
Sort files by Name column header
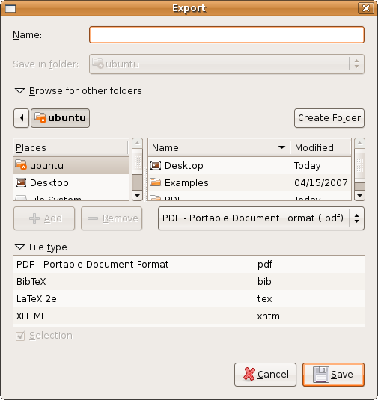click(219, 147)
